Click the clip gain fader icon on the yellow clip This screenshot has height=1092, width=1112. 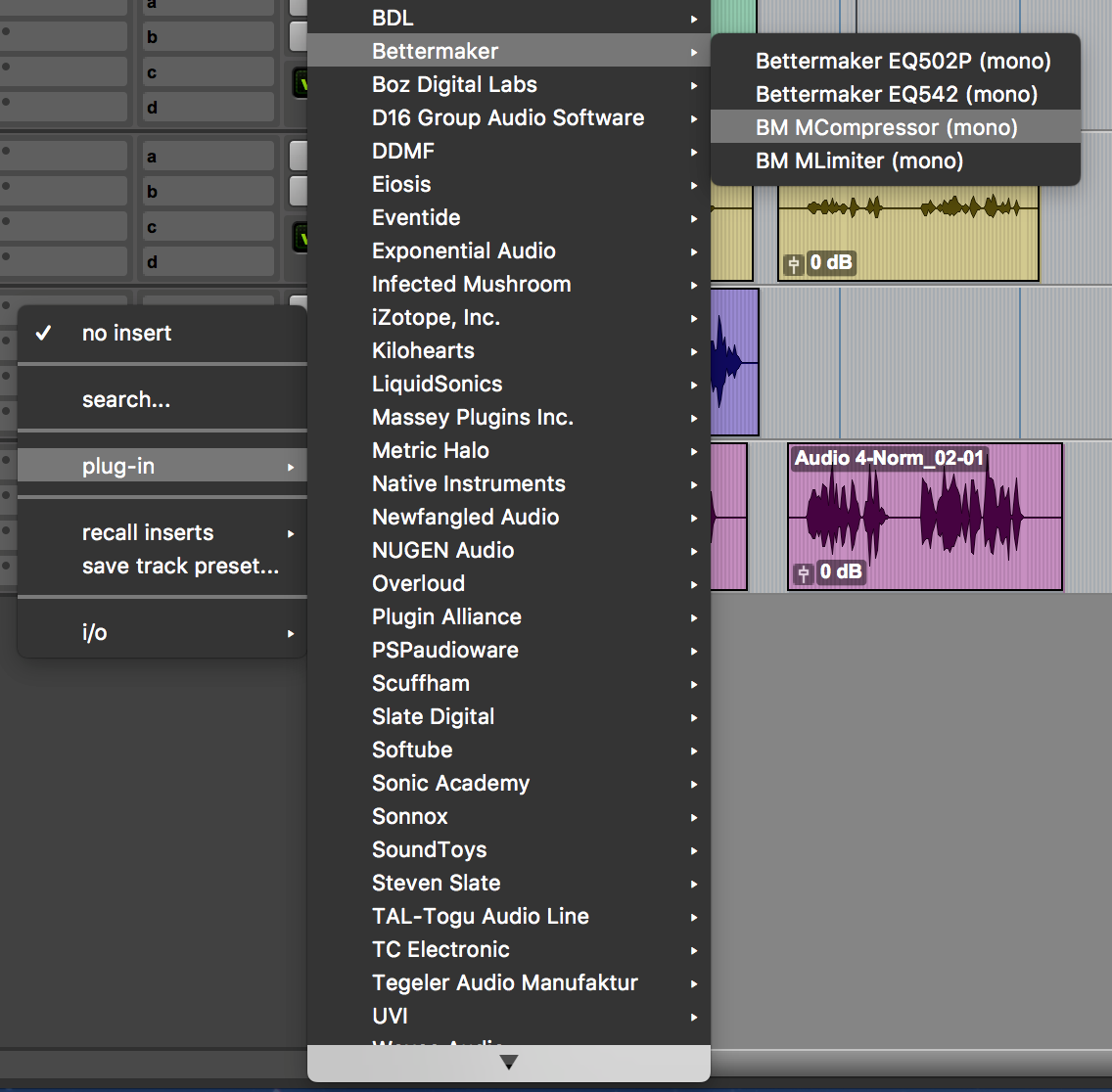click(x=794, y=264)
